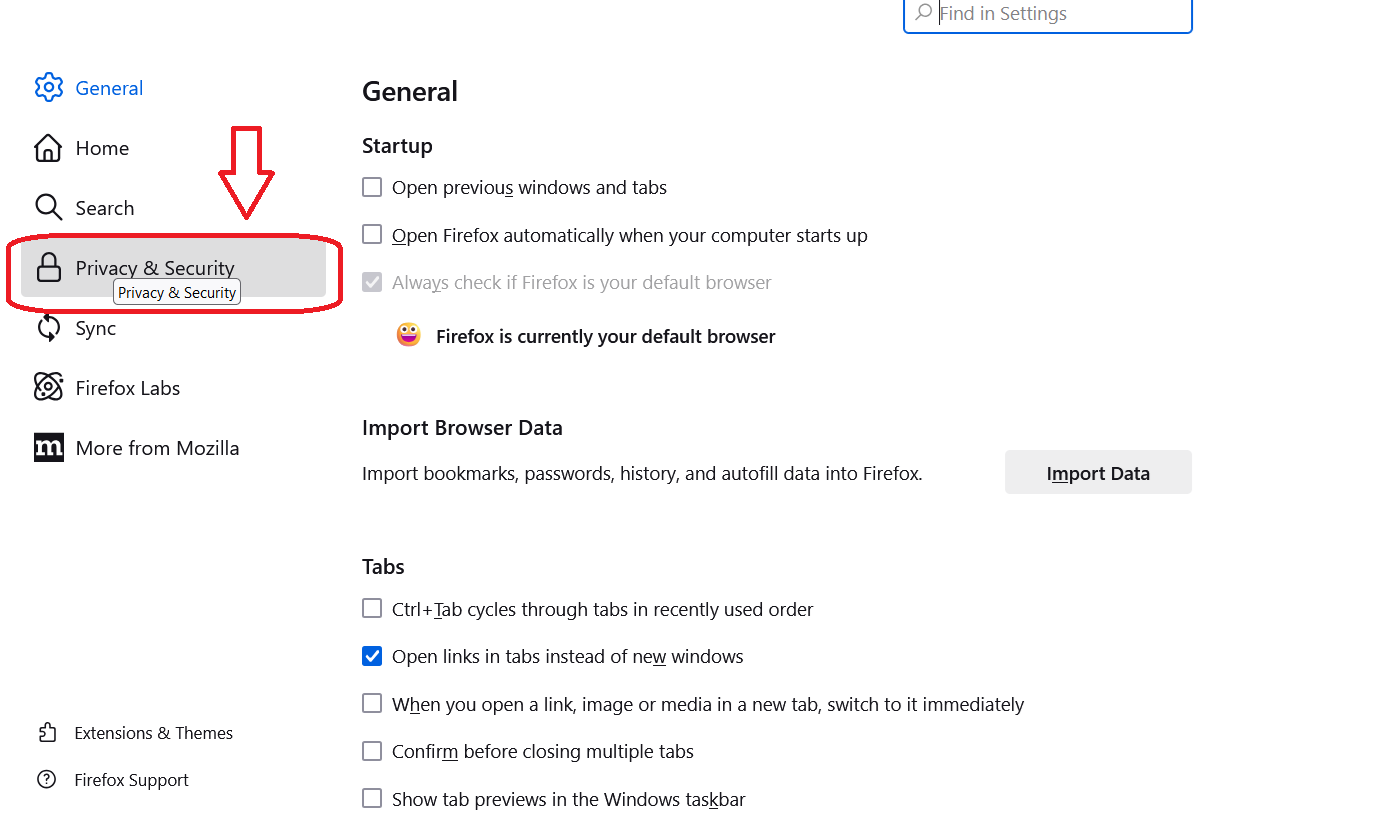
Task: Check Open Firefox automatically at startup
Action: pos(372,235)
